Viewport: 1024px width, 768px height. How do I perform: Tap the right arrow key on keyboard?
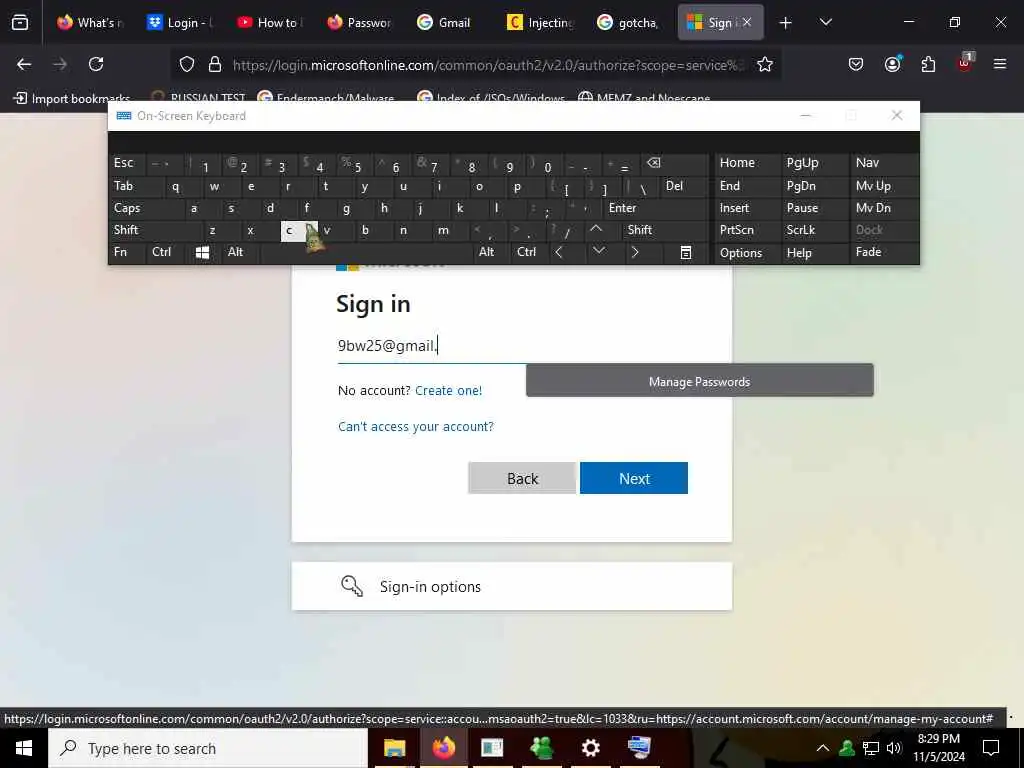point(635,252)
